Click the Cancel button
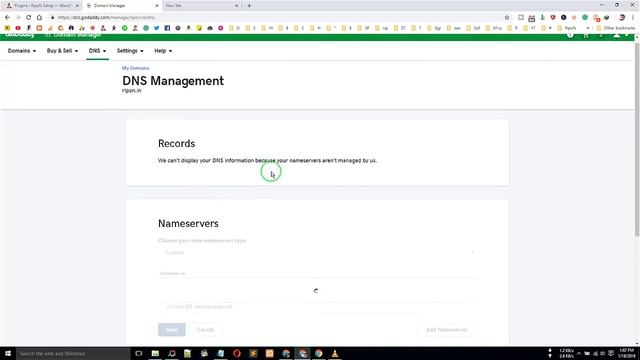 tap(205, 329)
